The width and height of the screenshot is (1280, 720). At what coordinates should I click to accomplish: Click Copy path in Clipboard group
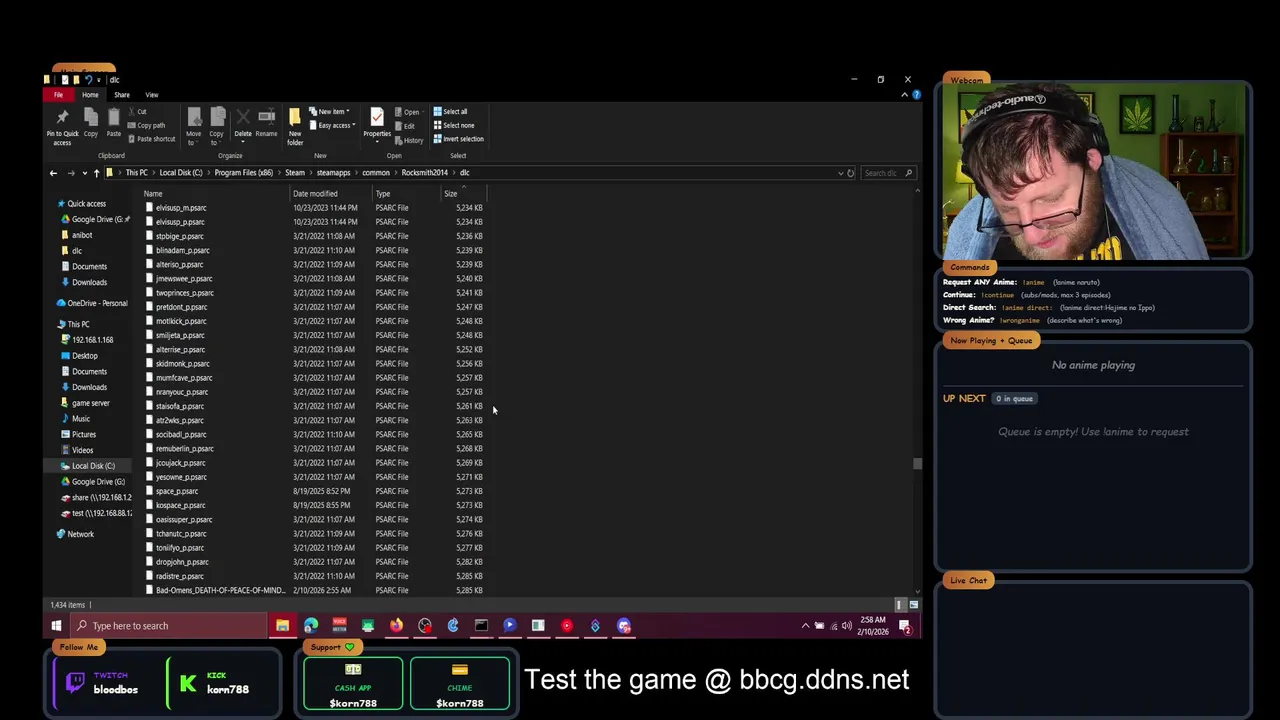pos(147,125)
